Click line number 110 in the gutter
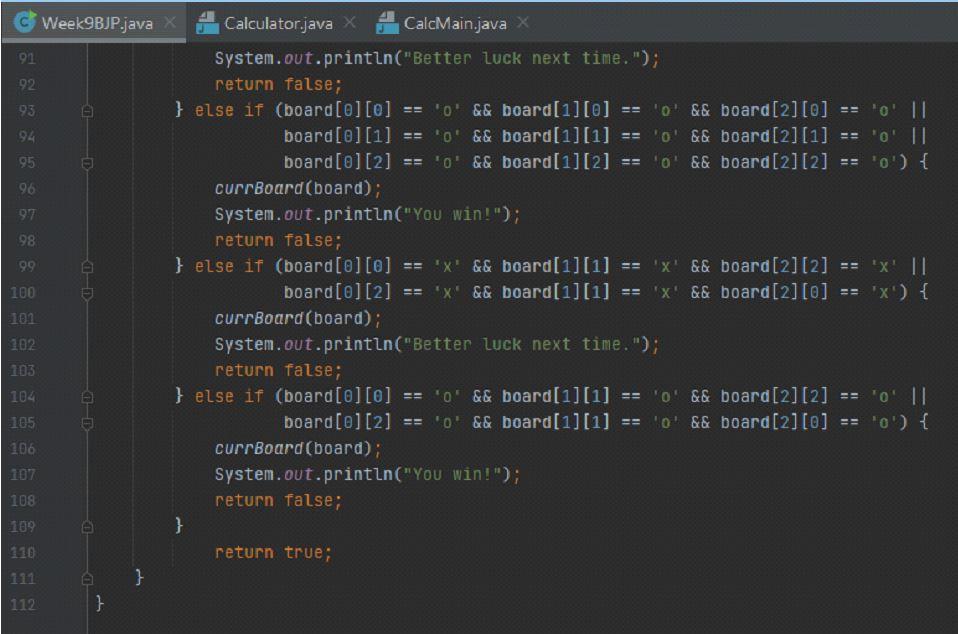 [x=23, y=553]
